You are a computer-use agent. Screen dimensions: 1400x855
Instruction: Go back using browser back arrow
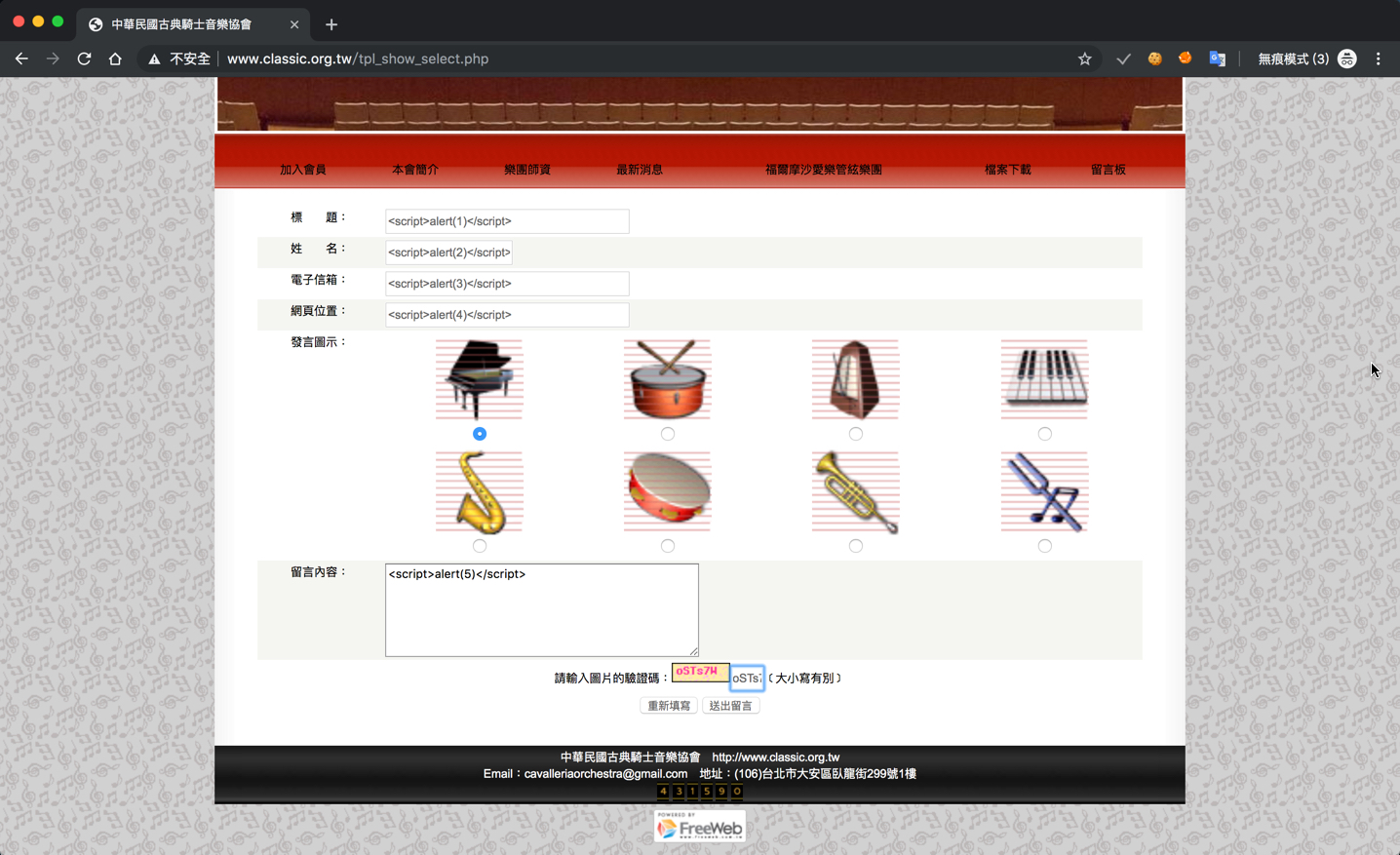21,58
